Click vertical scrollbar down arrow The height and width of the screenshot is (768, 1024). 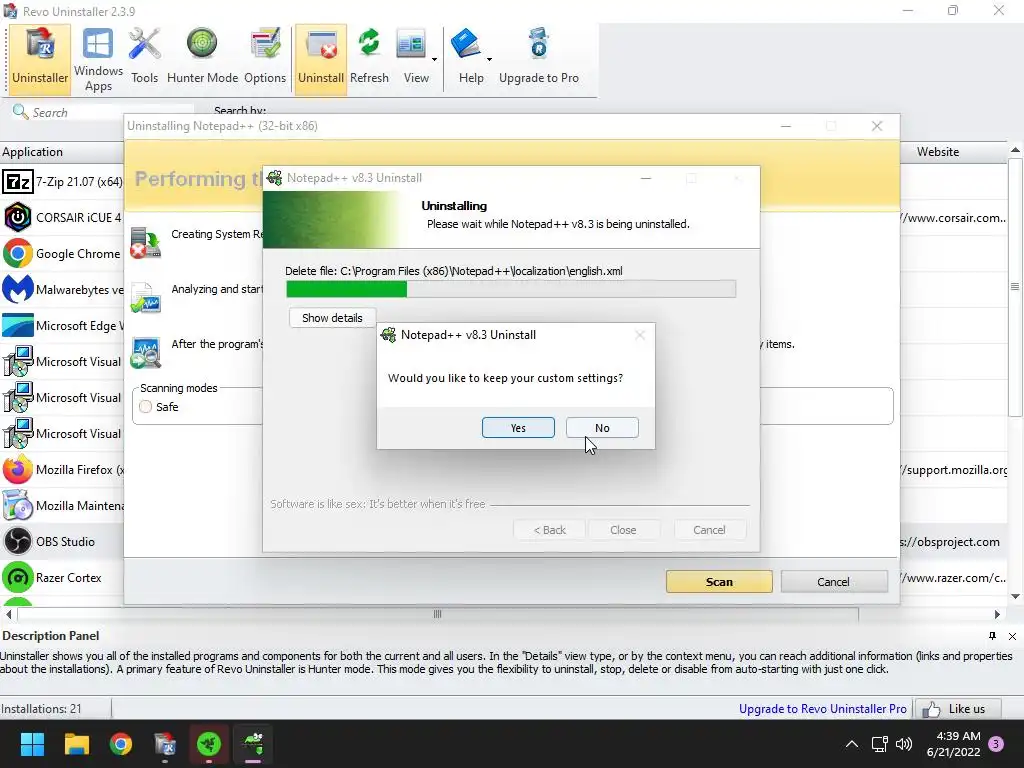coord(1016,596)
